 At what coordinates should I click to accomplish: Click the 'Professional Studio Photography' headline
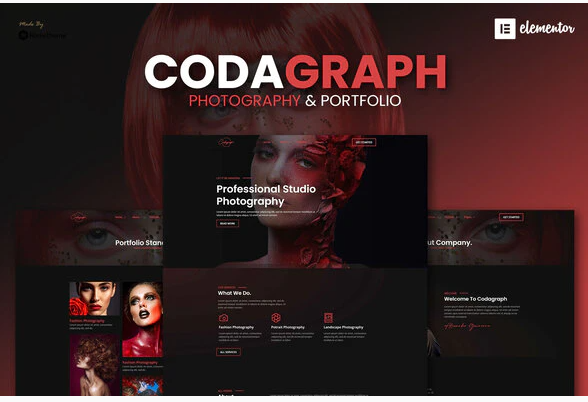[x=266, y=195]
